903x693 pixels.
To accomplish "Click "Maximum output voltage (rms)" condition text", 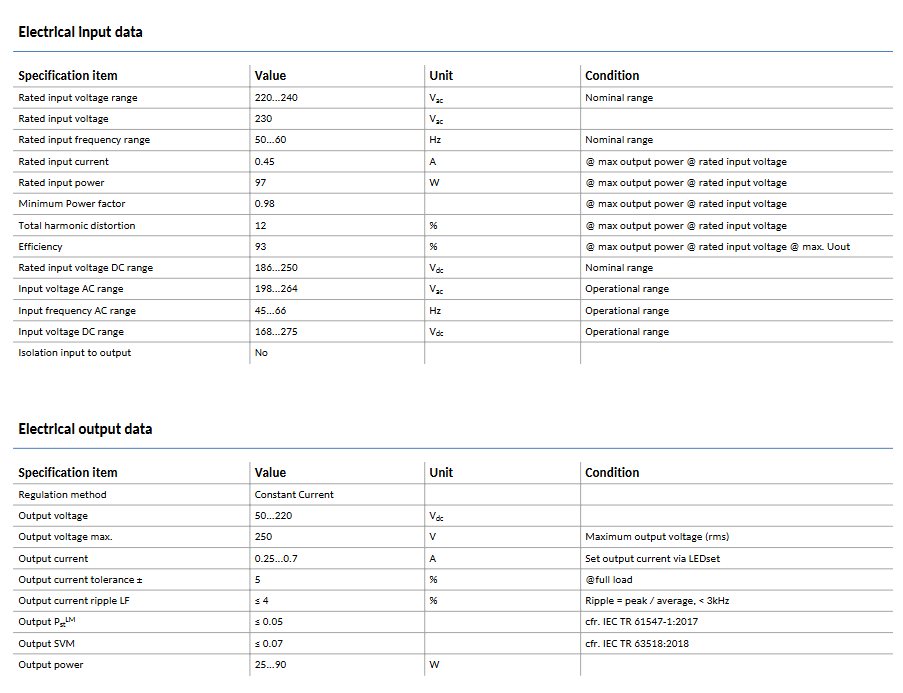I will tap(657, 537).
